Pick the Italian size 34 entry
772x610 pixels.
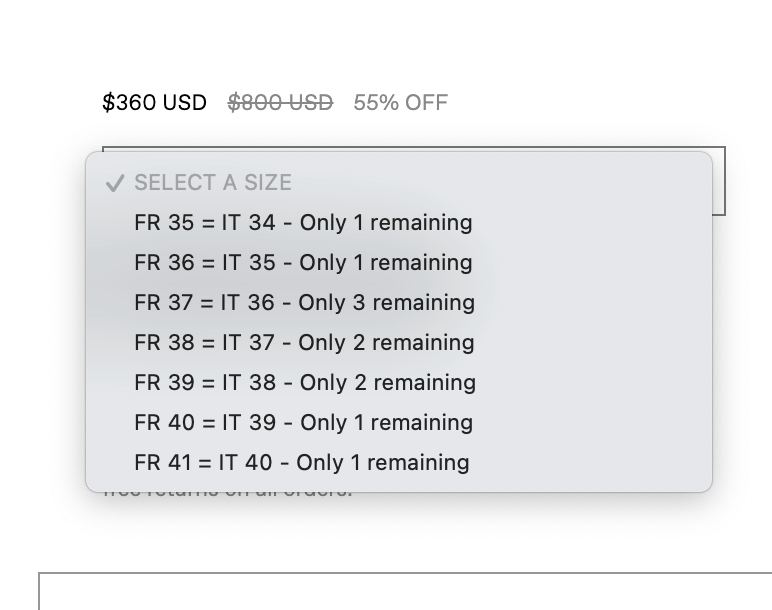[x=303, y=222]
